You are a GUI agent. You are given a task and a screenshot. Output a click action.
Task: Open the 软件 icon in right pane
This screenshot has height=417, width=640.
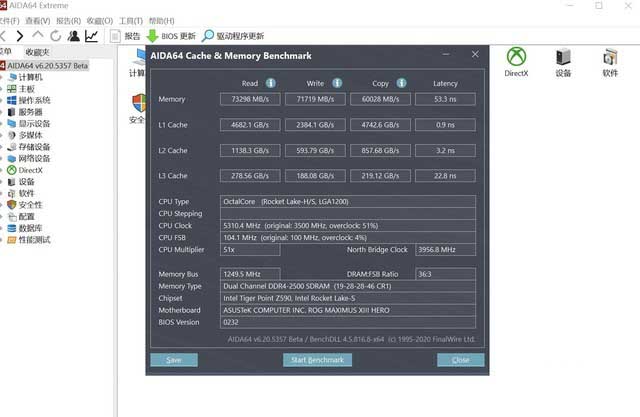[x=610, y=62]
